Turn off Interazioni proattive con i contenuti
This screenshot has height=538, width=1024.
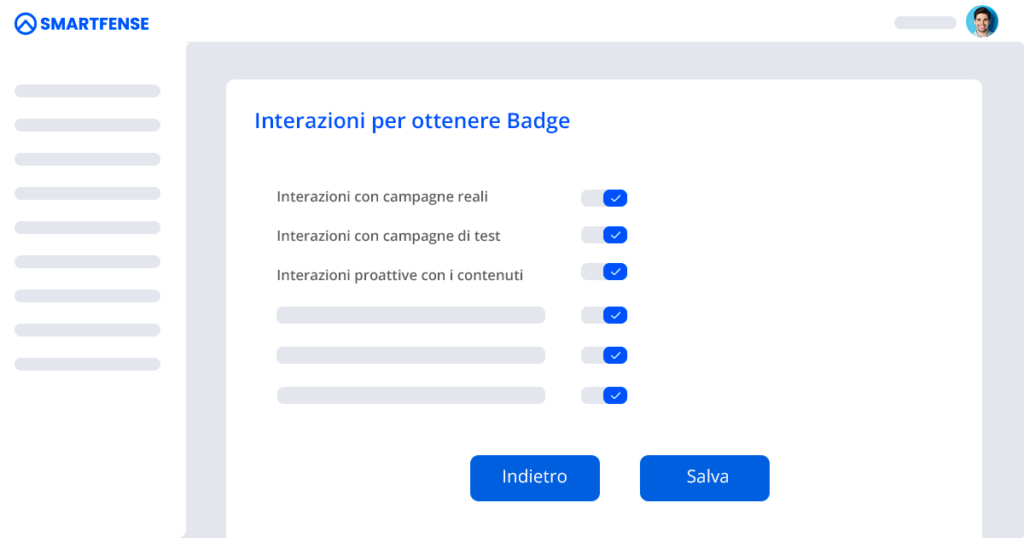[604, 272]
